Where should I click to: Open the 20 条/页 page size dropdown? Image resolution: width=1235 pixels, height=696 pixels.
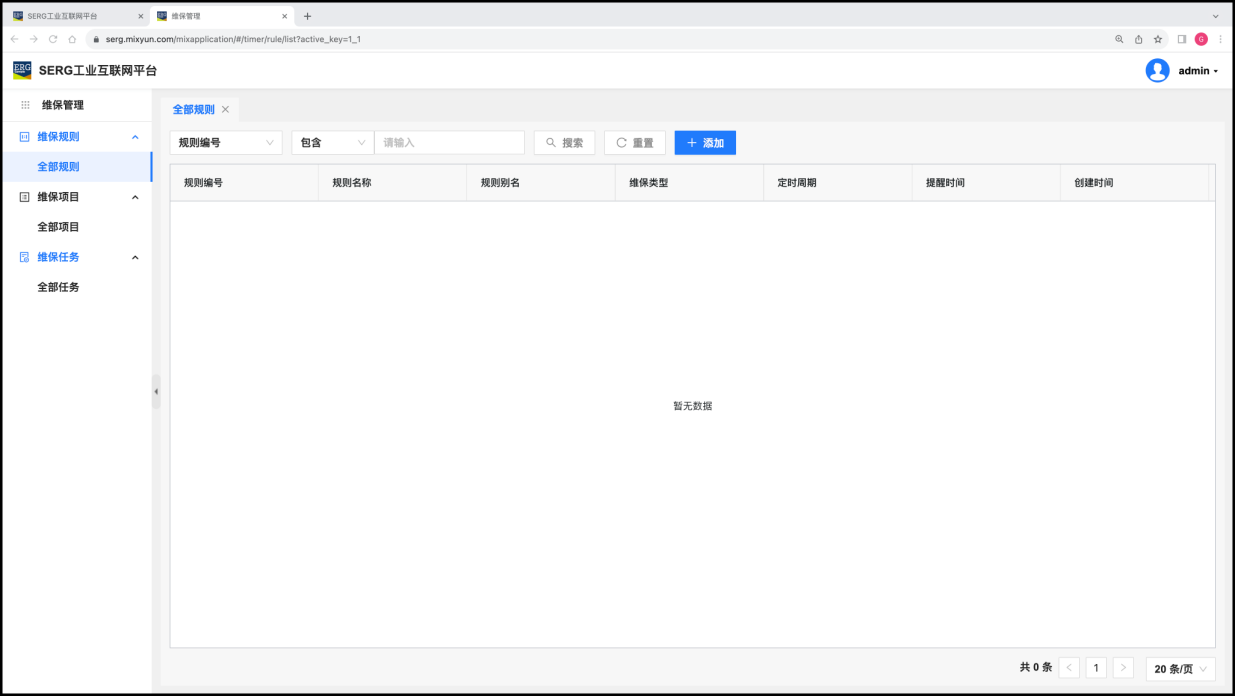point(1180,669)
